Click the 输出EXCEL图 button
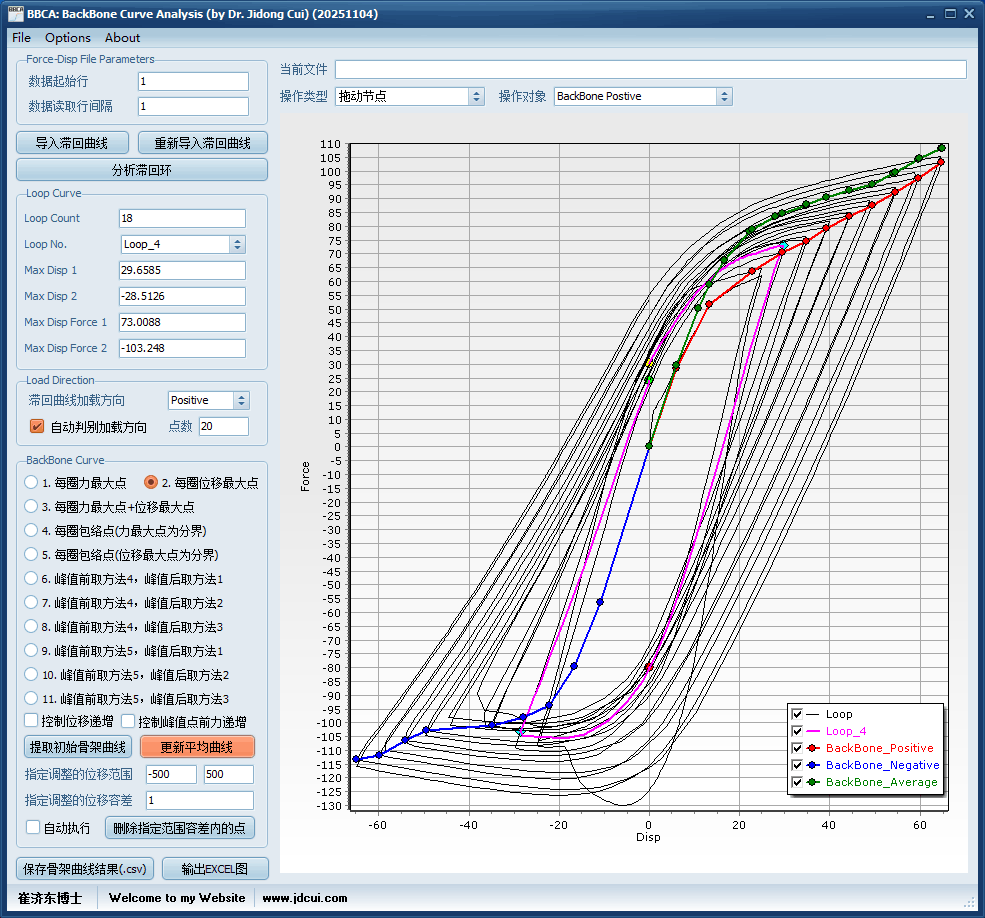This screenshot has width=985, height=918. coord(214,869)
